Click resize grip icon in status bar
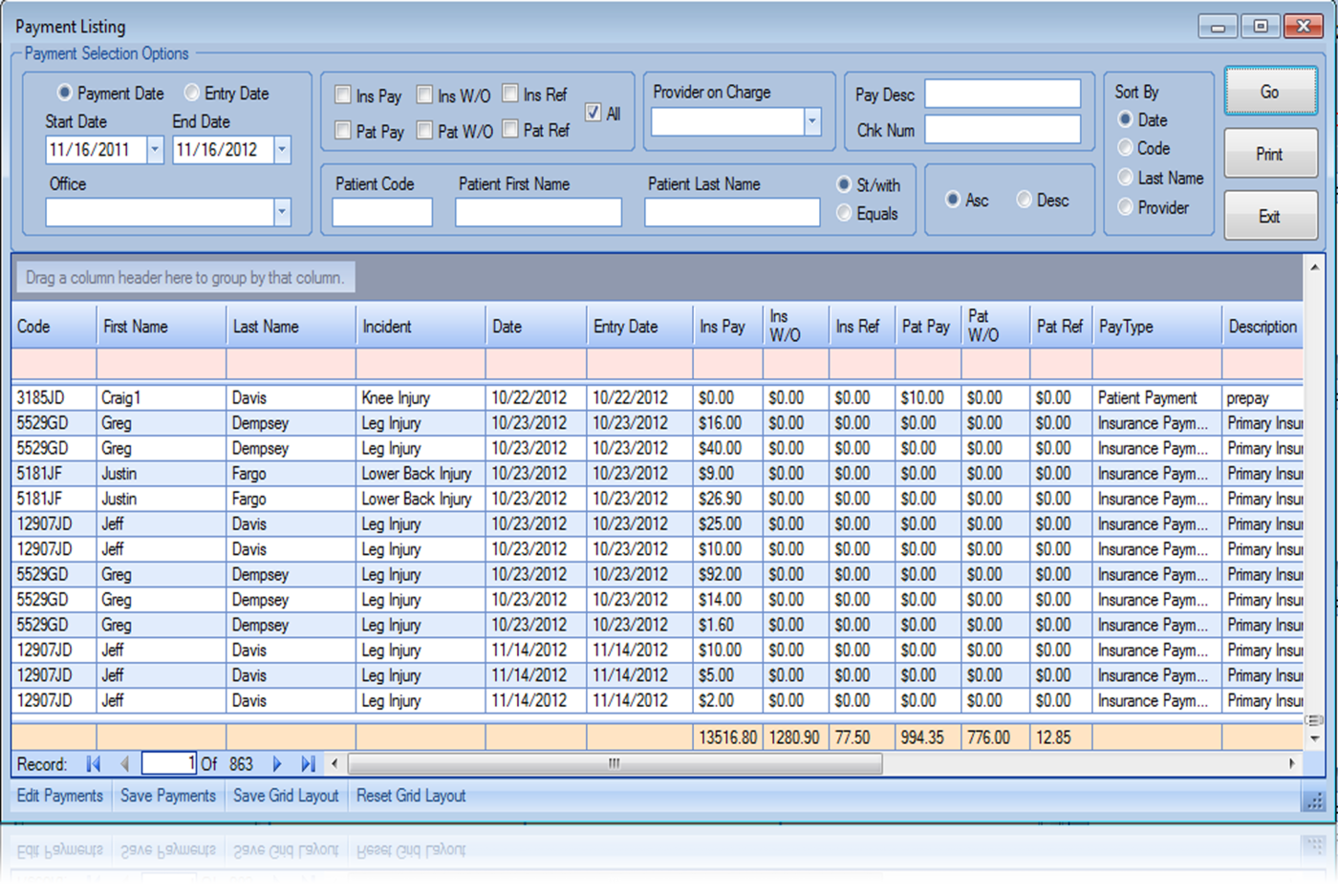1338x896 pixels. [x=1315, y=800]
